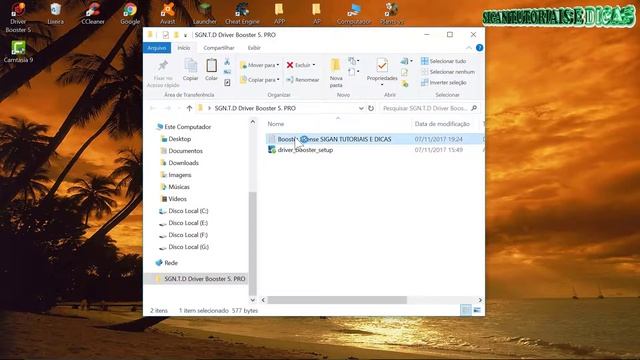Open the address bar history dropdown
Screen dimensions: 640x360
[361, 108]
